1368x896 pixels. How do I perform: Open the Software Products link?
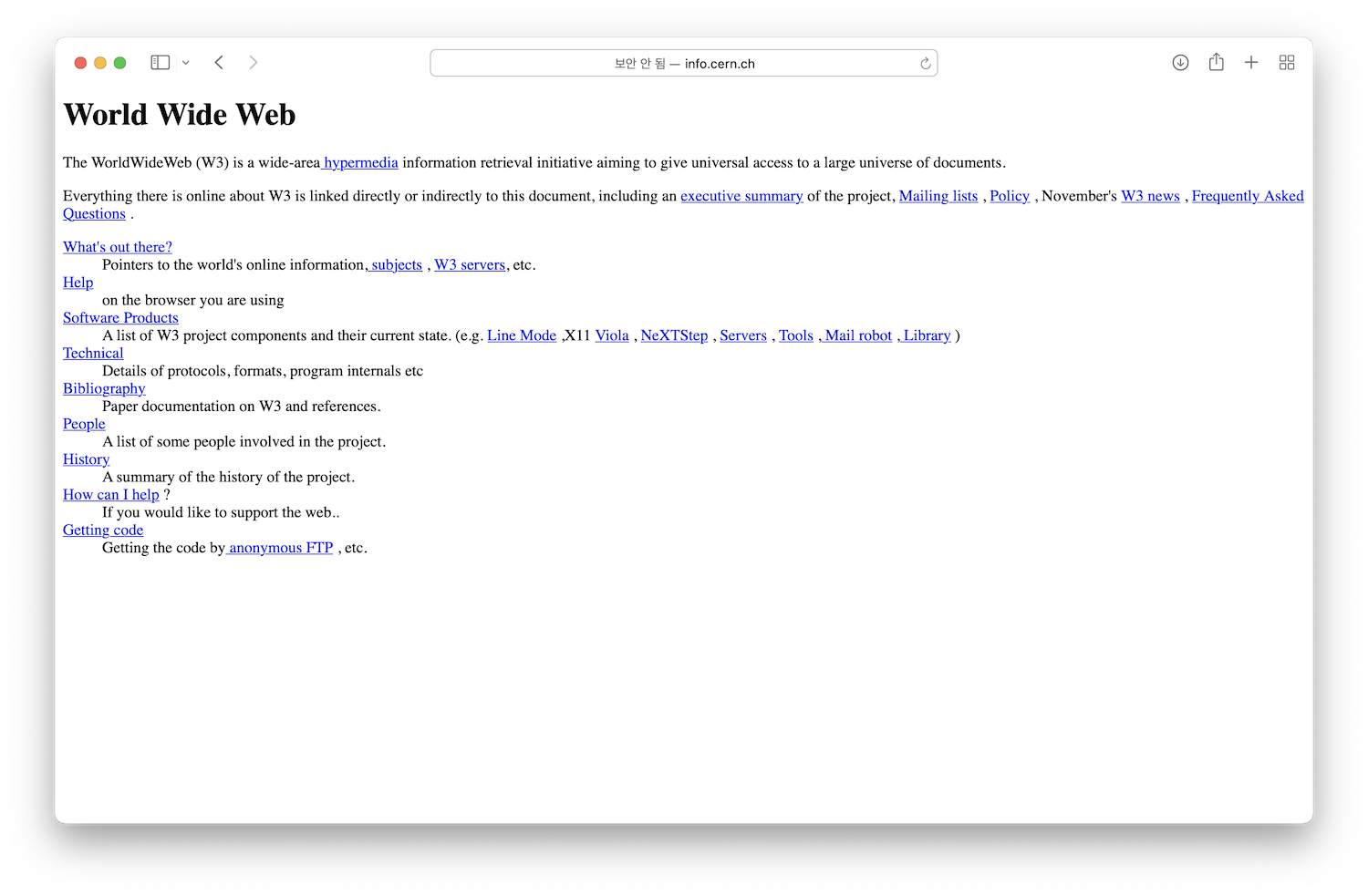120,318
